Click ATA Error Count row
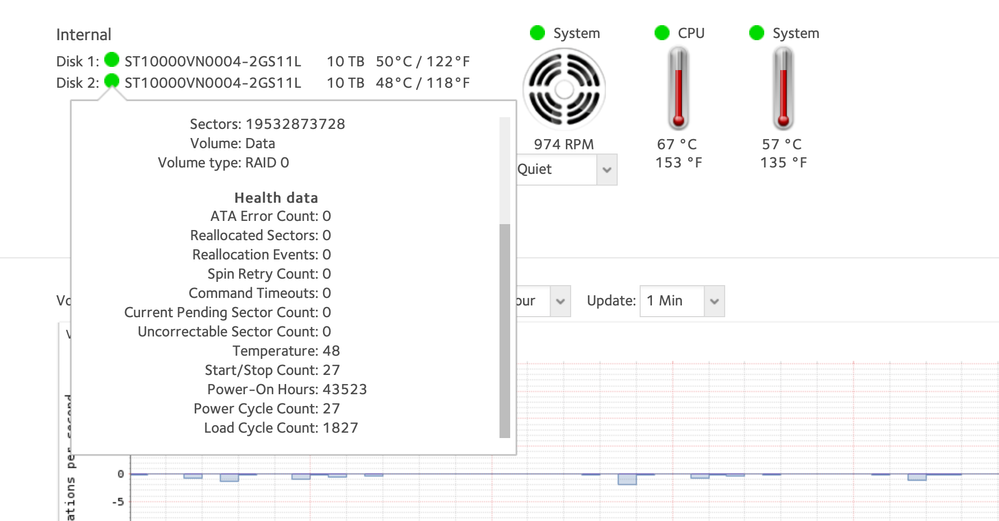 [x=271, y=217]
